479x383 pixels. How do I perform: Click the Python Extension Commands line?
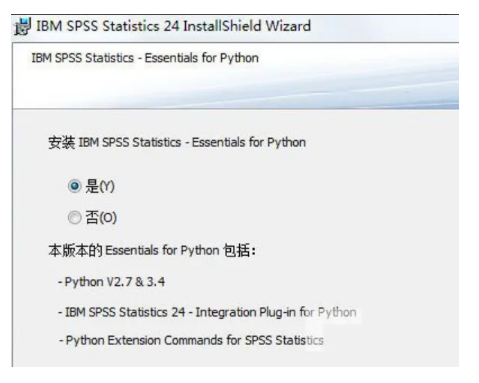(x=191, y=340)
